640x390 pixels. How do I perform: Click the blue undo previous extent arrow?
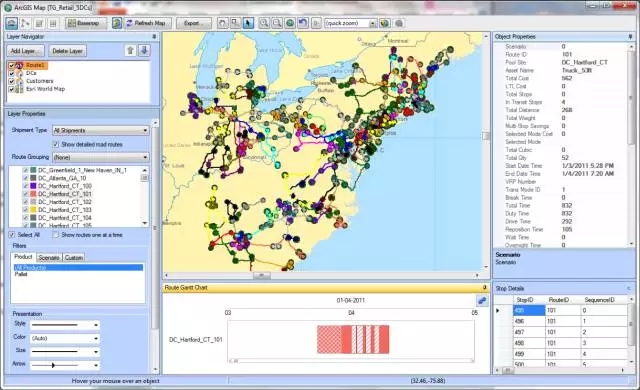click(303, 23)
